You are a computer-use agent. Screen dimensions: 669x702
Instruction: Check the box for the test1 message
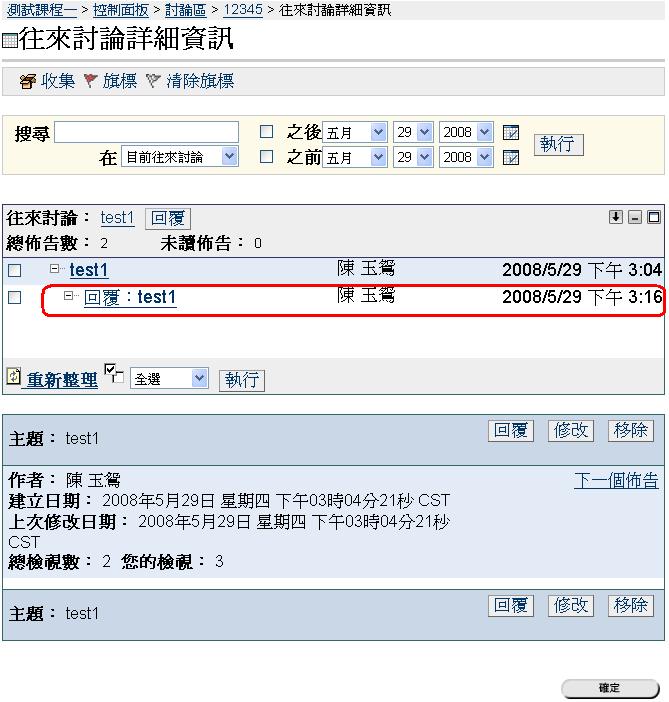15,270
